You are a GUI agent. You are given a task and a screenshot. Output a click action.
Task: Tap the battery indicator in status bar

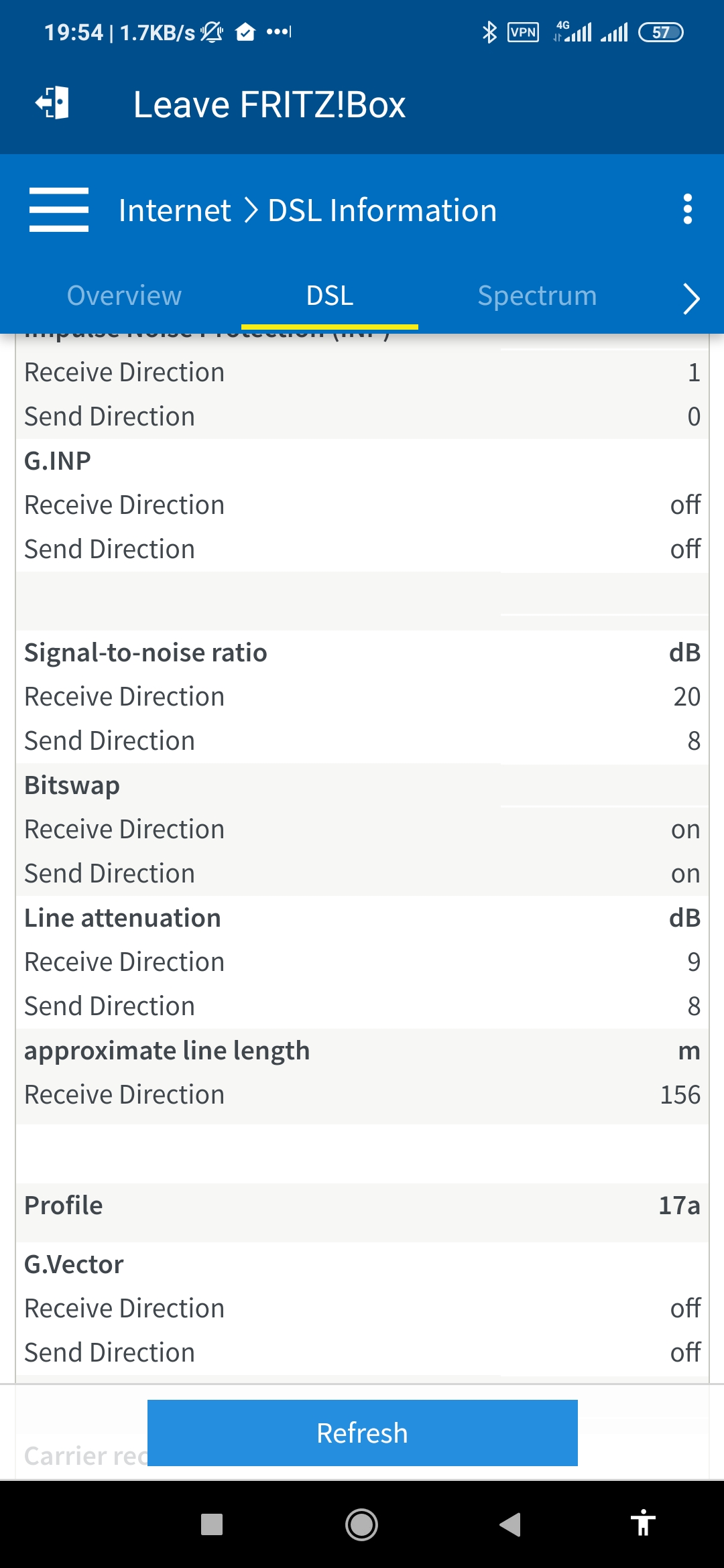coord(661,32)
